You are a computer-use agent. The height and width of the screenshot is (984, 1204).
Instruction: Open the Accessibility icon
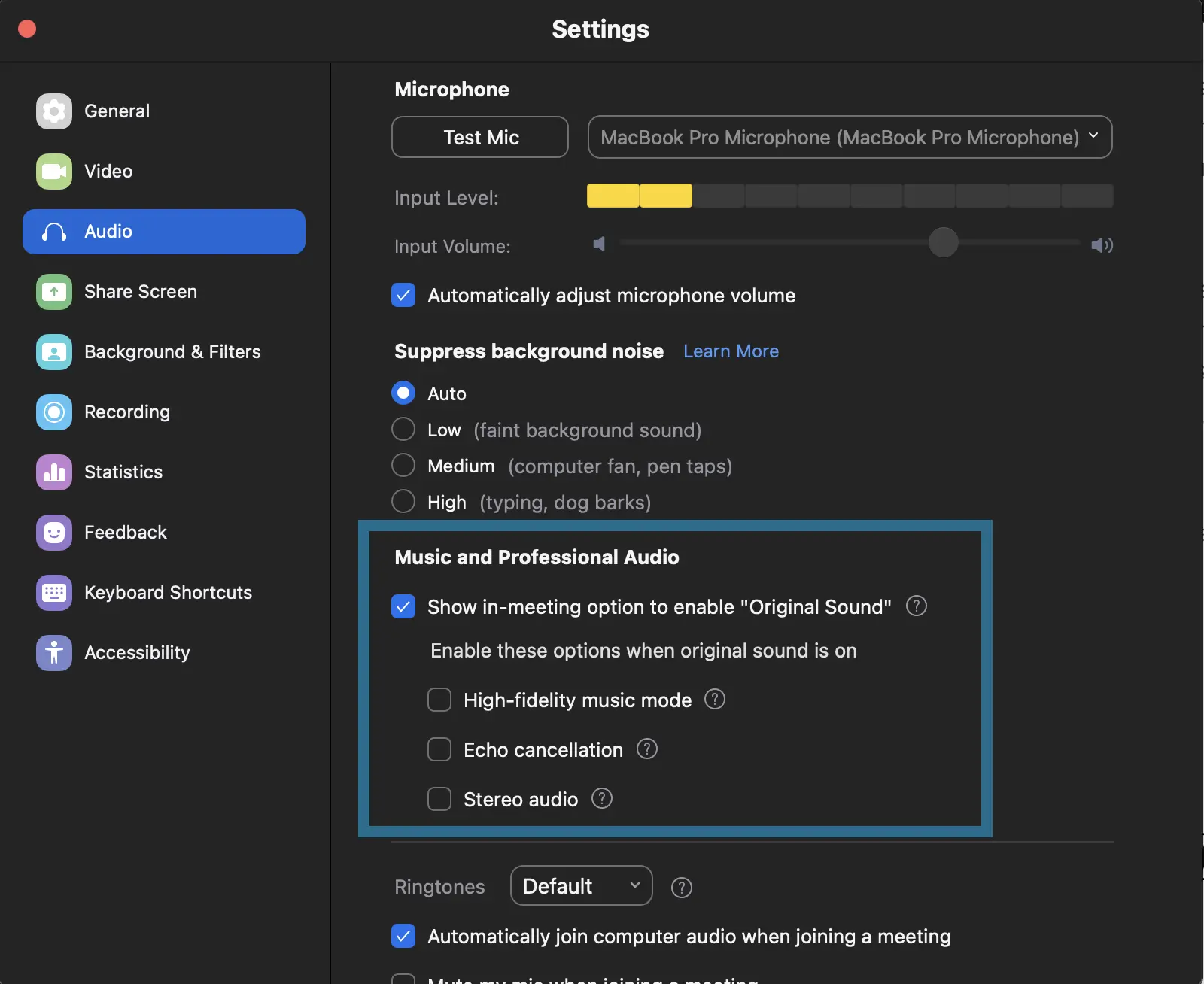[54, 653]
